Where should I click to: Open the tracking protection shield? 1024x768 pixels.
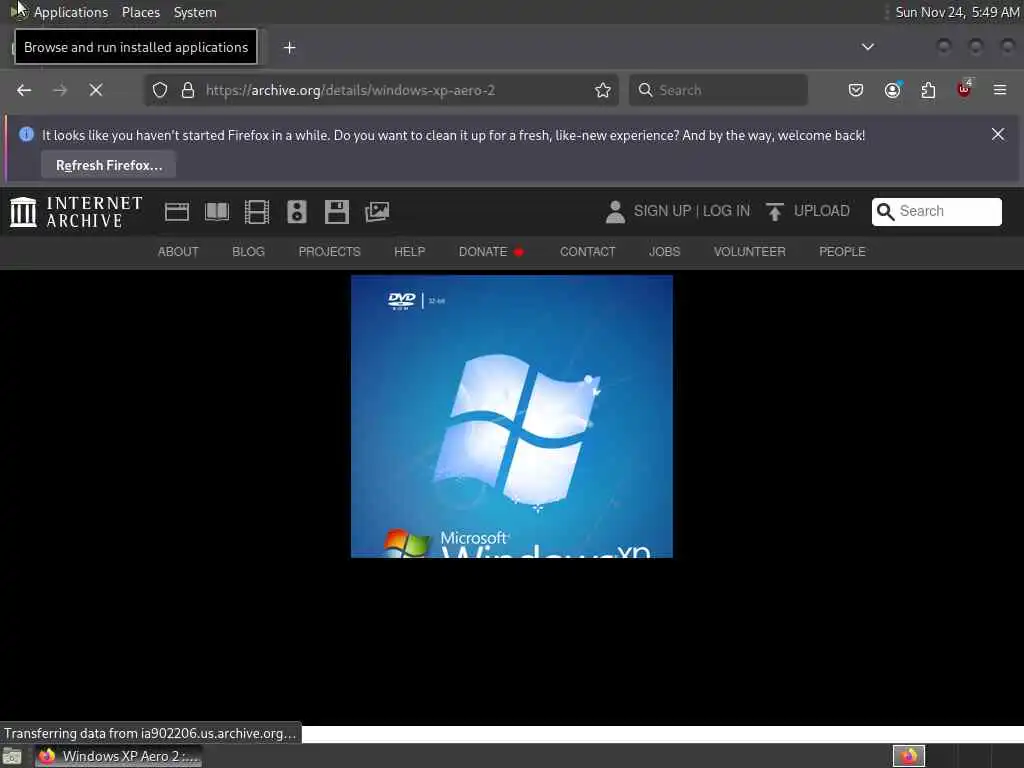coord(160,90)
